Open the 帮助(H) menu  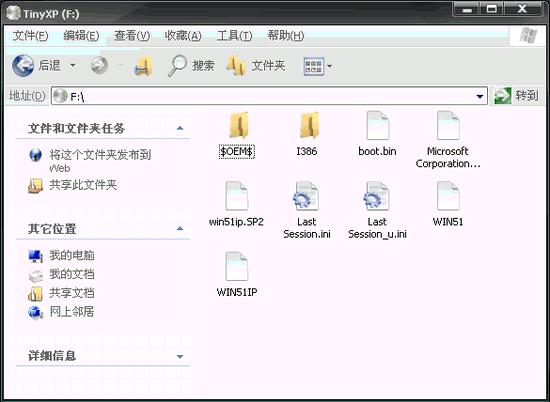286,36
